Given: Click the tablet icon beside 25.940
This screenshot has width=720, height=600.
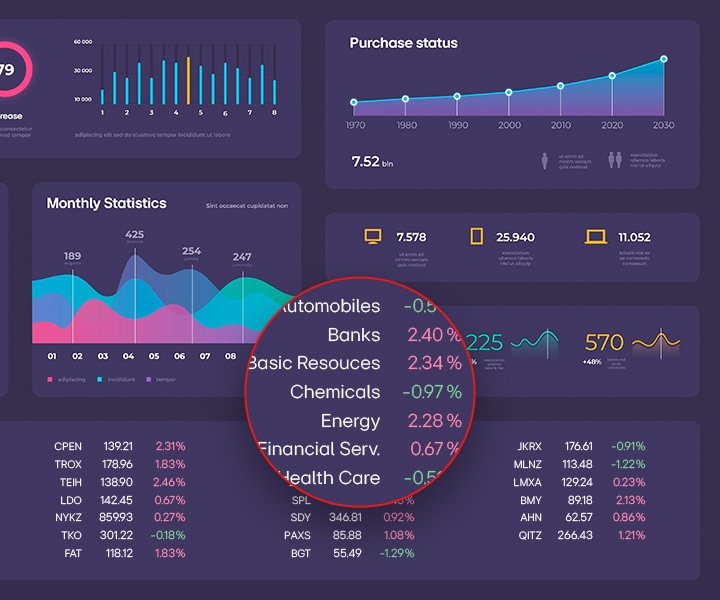Looking at the screenshot, I should (477, 237).
